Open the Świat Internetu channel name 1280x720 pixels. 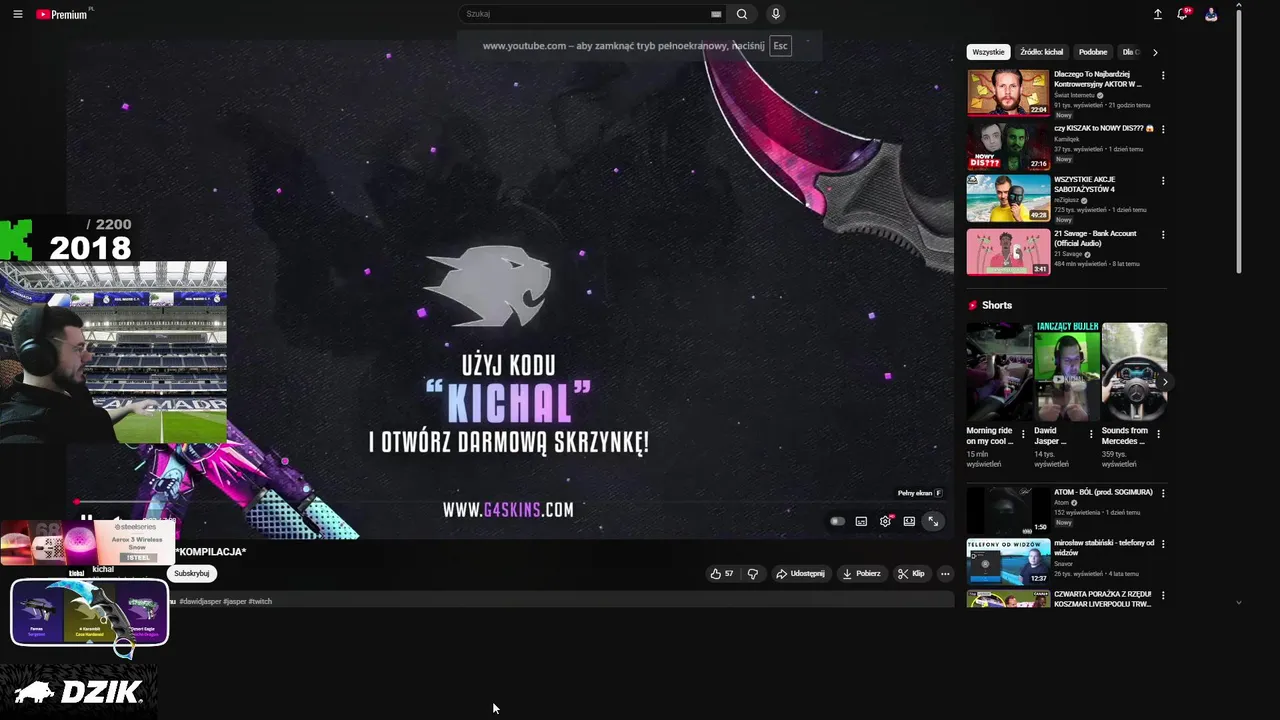click(x=1074, y=95)
